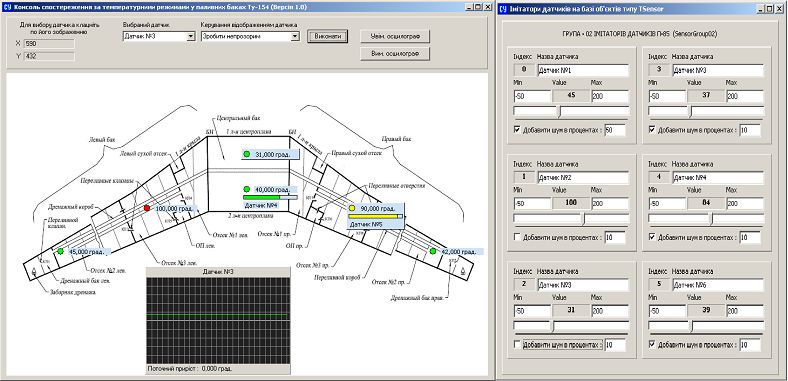Enable noise checkbox for Датчик №2
Screen dimensions: 788x381
[518, 237]
